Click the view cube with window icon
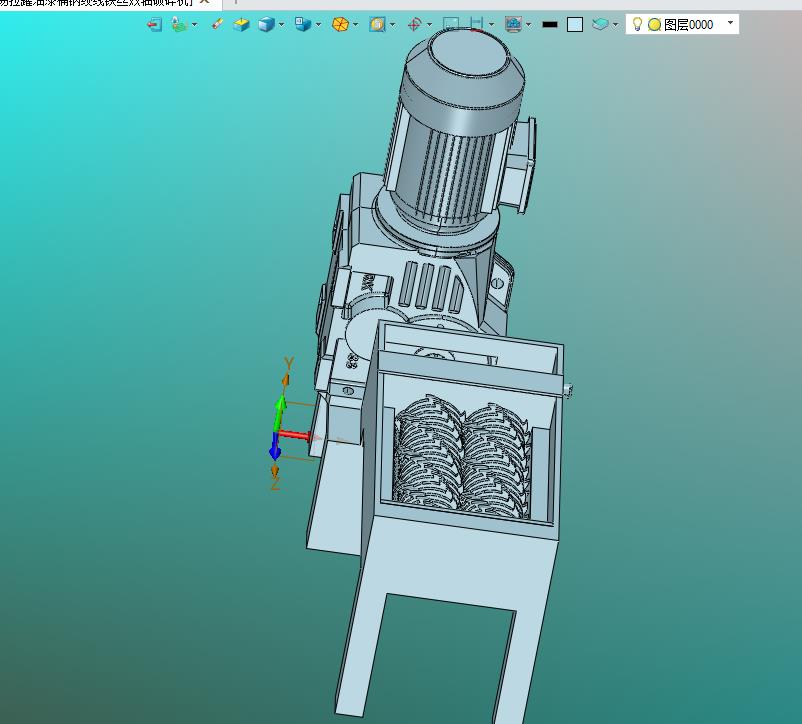This screenshot has height=724, width=802. [302, 25]
